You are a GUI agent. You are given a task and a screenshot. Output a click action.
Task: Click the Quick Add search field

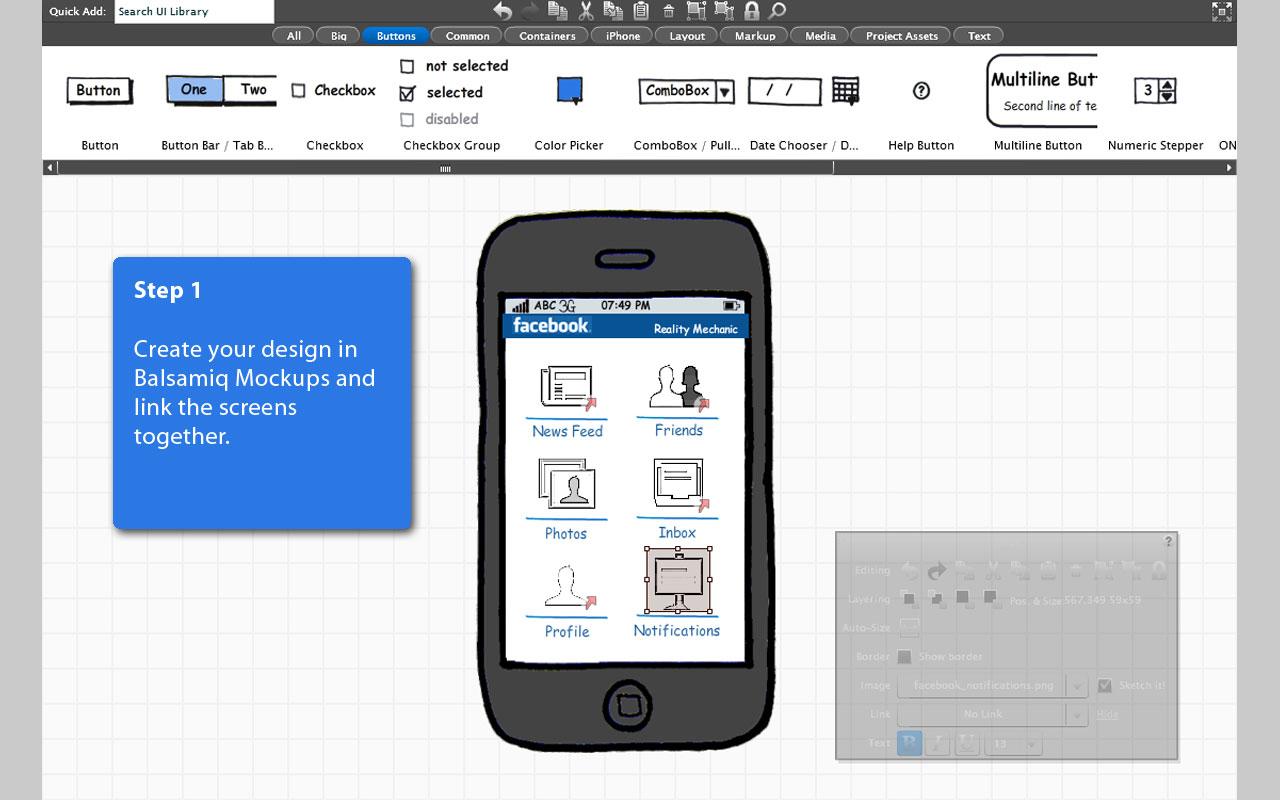coord(194,12)
